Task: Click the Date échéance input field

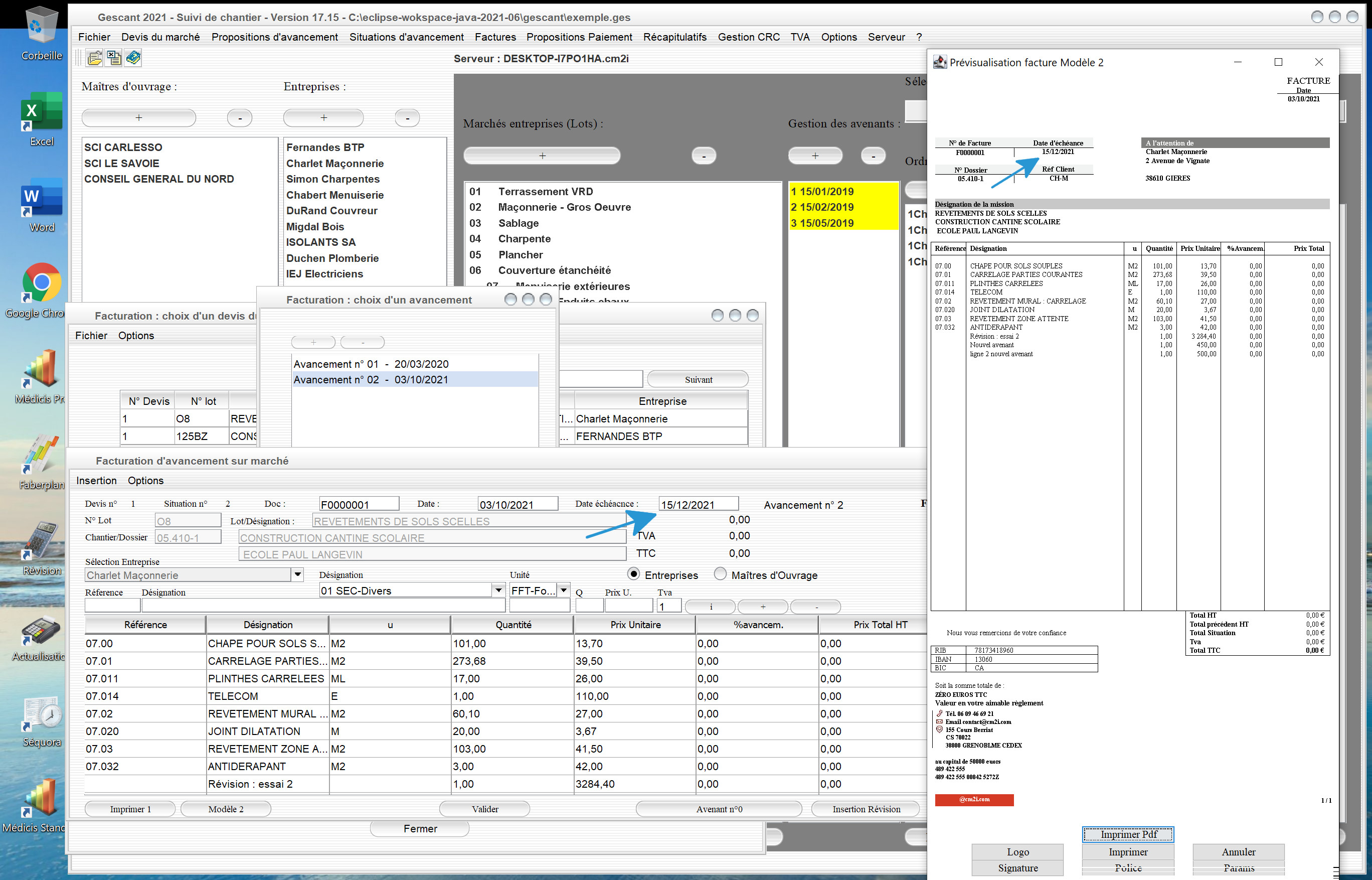Action: [698, 504]
